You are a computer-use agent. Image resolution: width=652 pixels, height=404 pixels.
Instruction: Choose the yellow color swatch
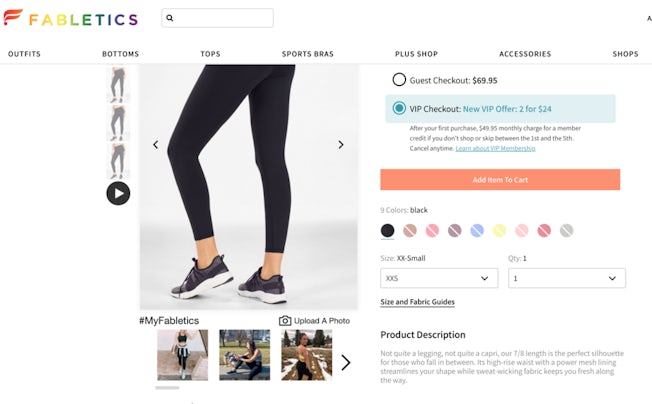pyautogui.click(x=499, y=231)
